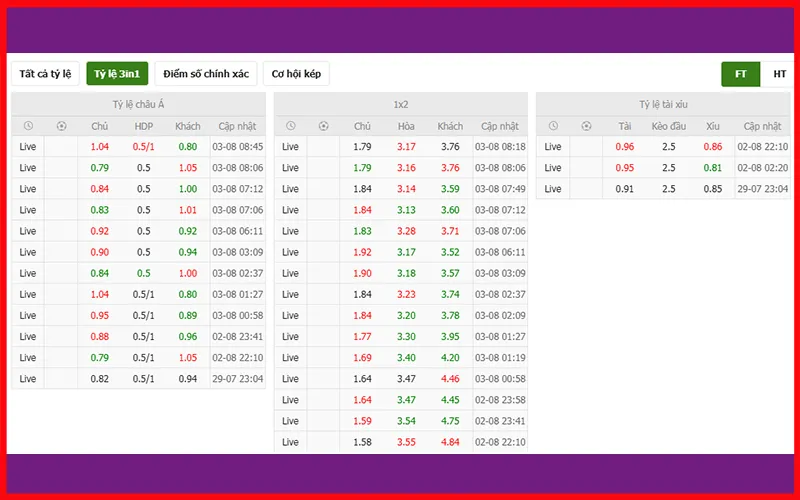Click the HDP column header in the Asian table
800x500 pixels.
(143, 126)
